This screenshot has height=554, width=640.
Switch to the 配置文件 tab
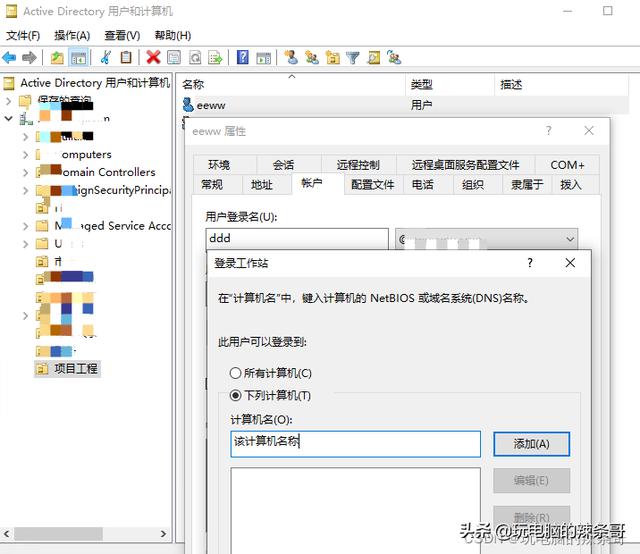(373, 185)
